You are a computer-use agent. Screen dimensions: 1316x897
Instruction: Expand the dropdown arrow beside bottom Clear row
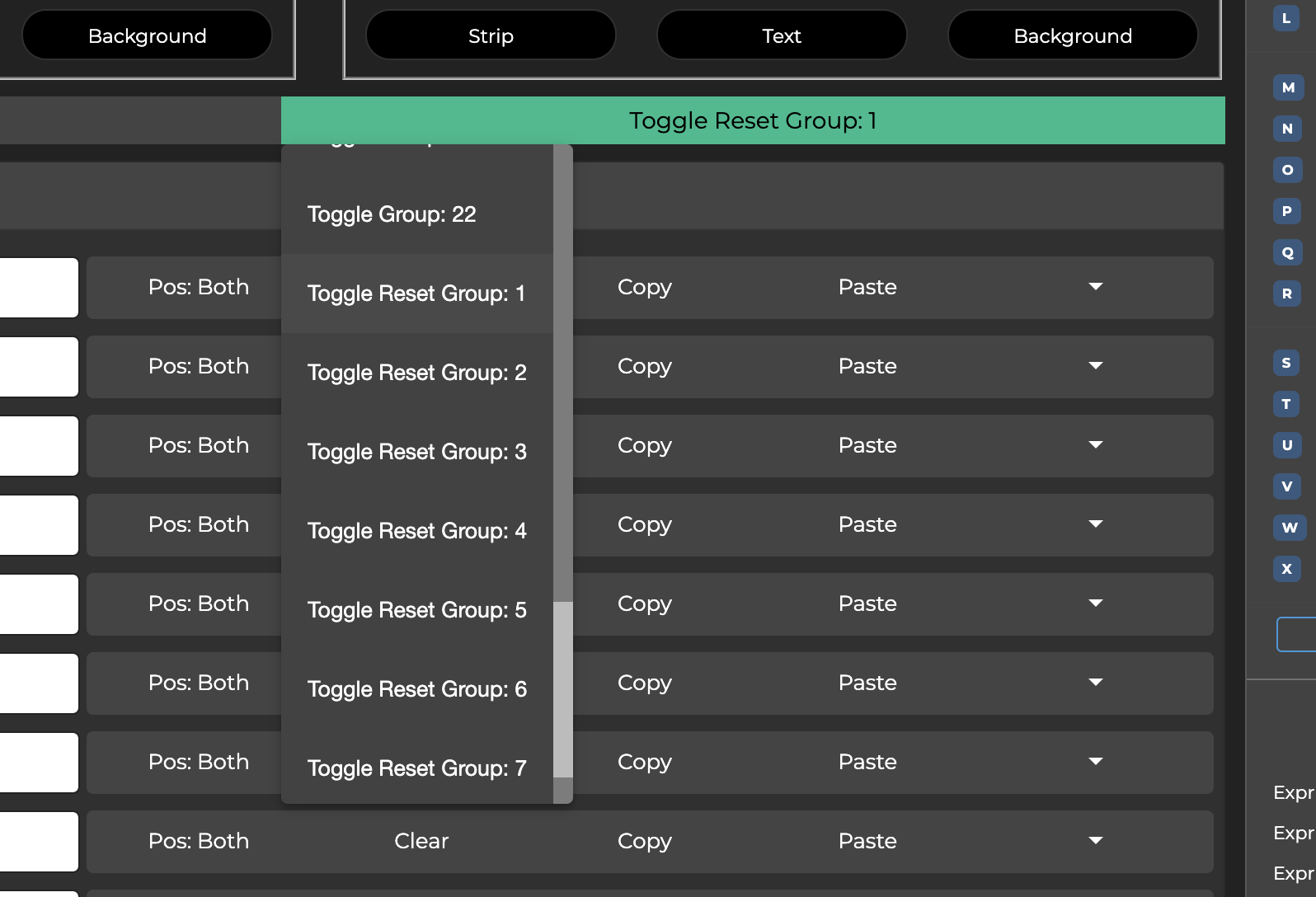click(1095, 841)
